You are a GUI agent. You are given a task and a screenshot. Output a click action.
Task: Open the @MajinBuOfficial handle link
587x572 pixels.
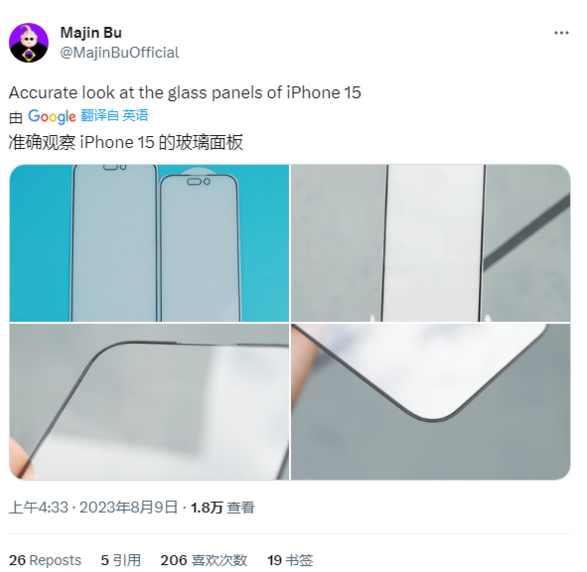coord(119,53)
